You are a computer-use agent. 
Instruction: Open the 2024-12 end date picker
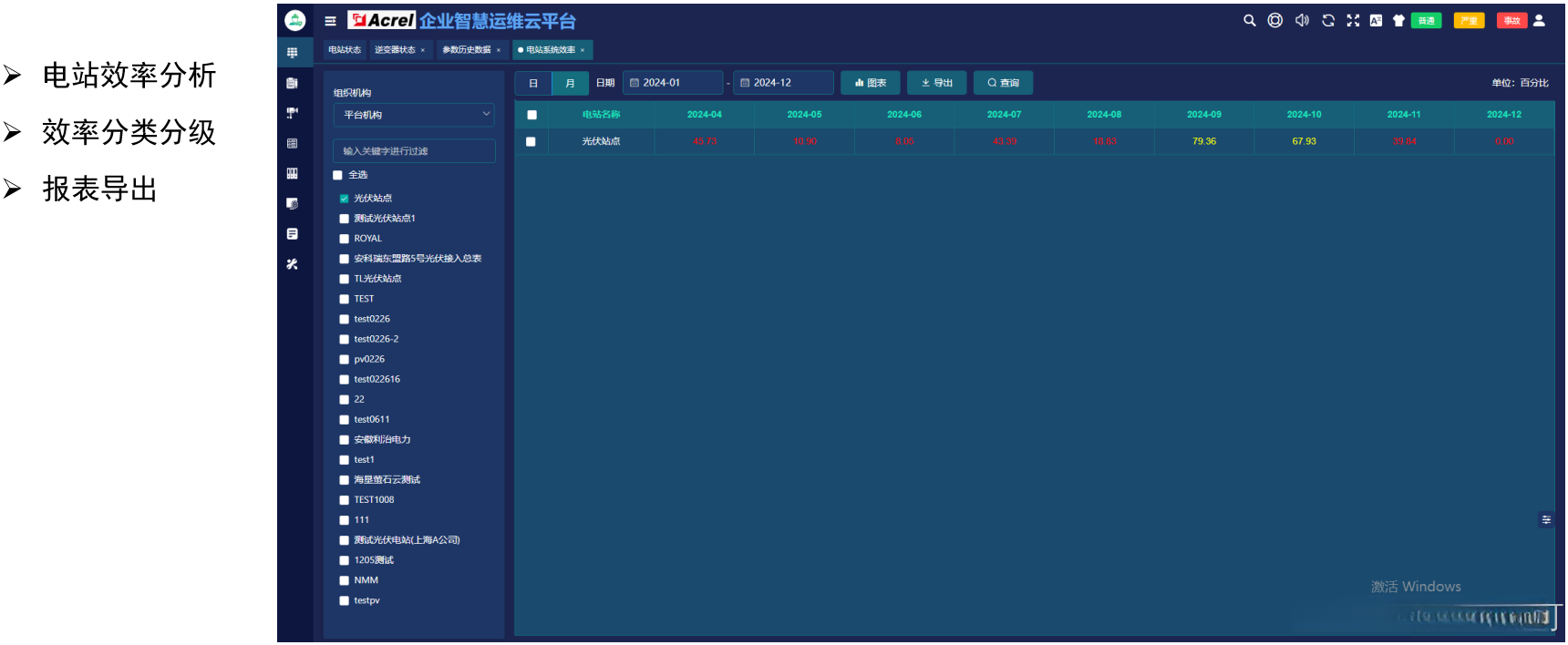(783, 83)
